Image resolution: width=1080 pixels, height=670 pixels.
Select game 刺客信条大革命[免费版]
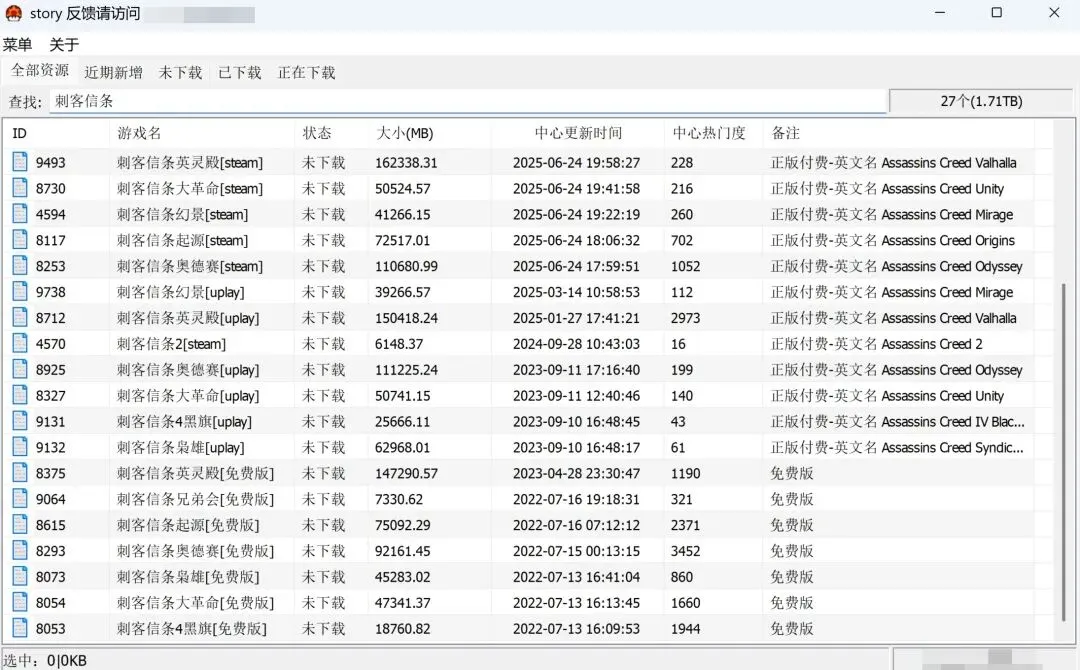click(x=195, y=603)
